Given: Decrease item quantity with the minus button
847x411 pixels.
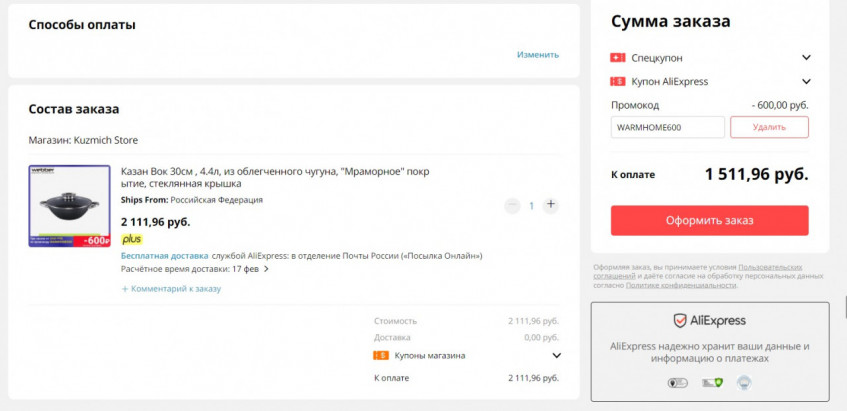Looking at the screenshot, I should point(512,205).
